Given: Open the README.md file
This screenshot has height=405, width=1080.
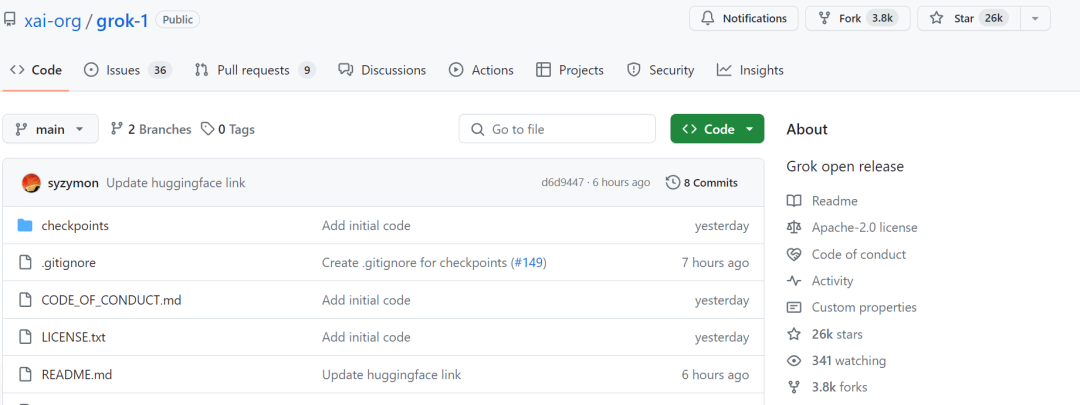Looking at the screenshot, I should point(76,375).
